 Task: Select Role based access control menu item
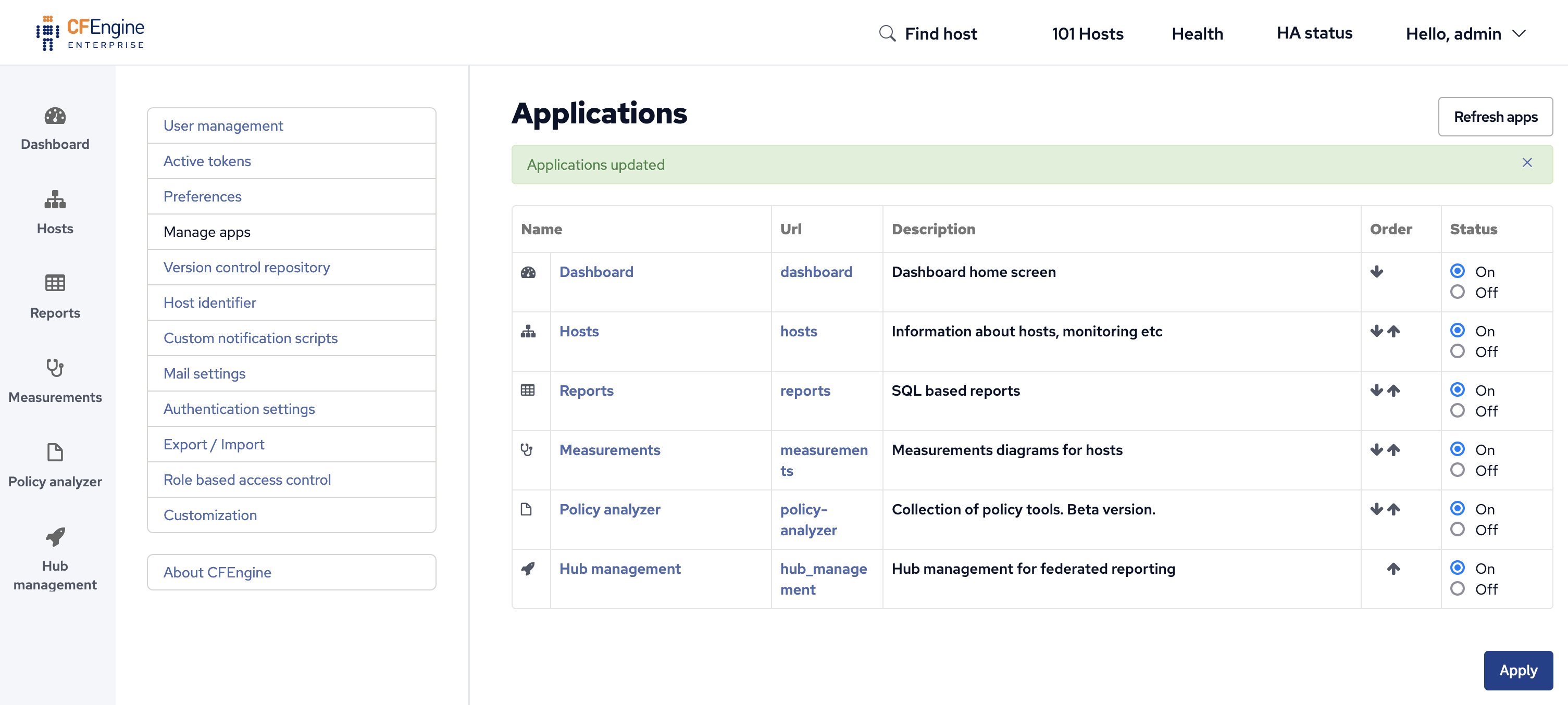coord(247,479)
